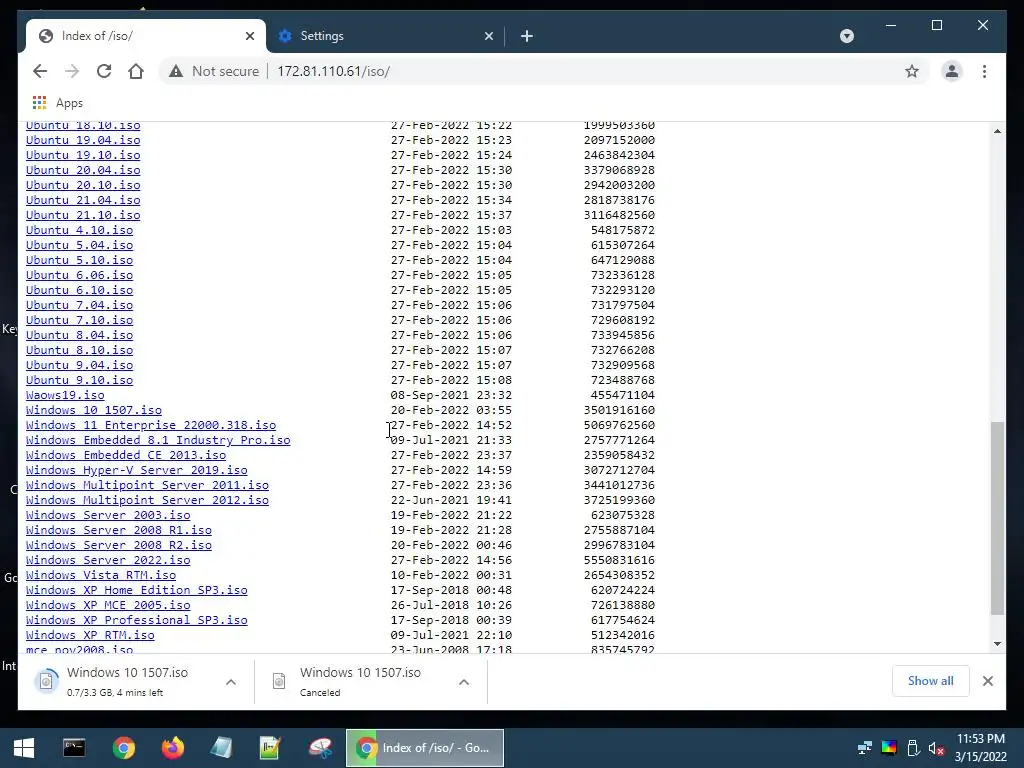Click the Ubuntu 8.04.iso link
Image resolution: width=1024 pixels, height=768 pixels.
[80, 335]
